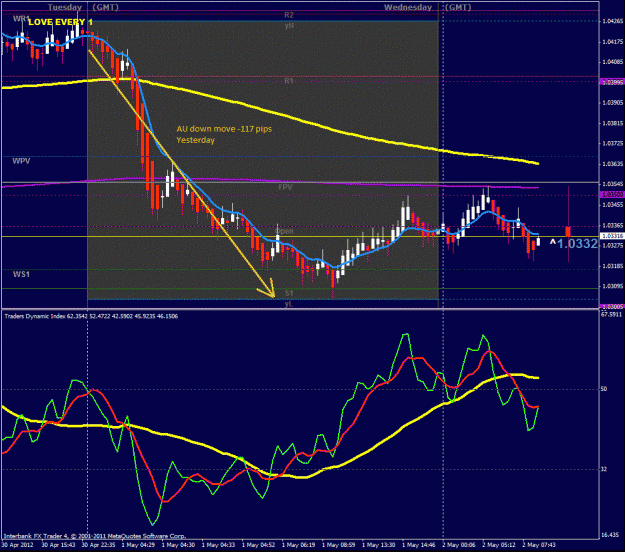The width and height of the screenshot is (625, 552).
Task: Click the '1 May 04:29' time label
Action: pos(138,545)
